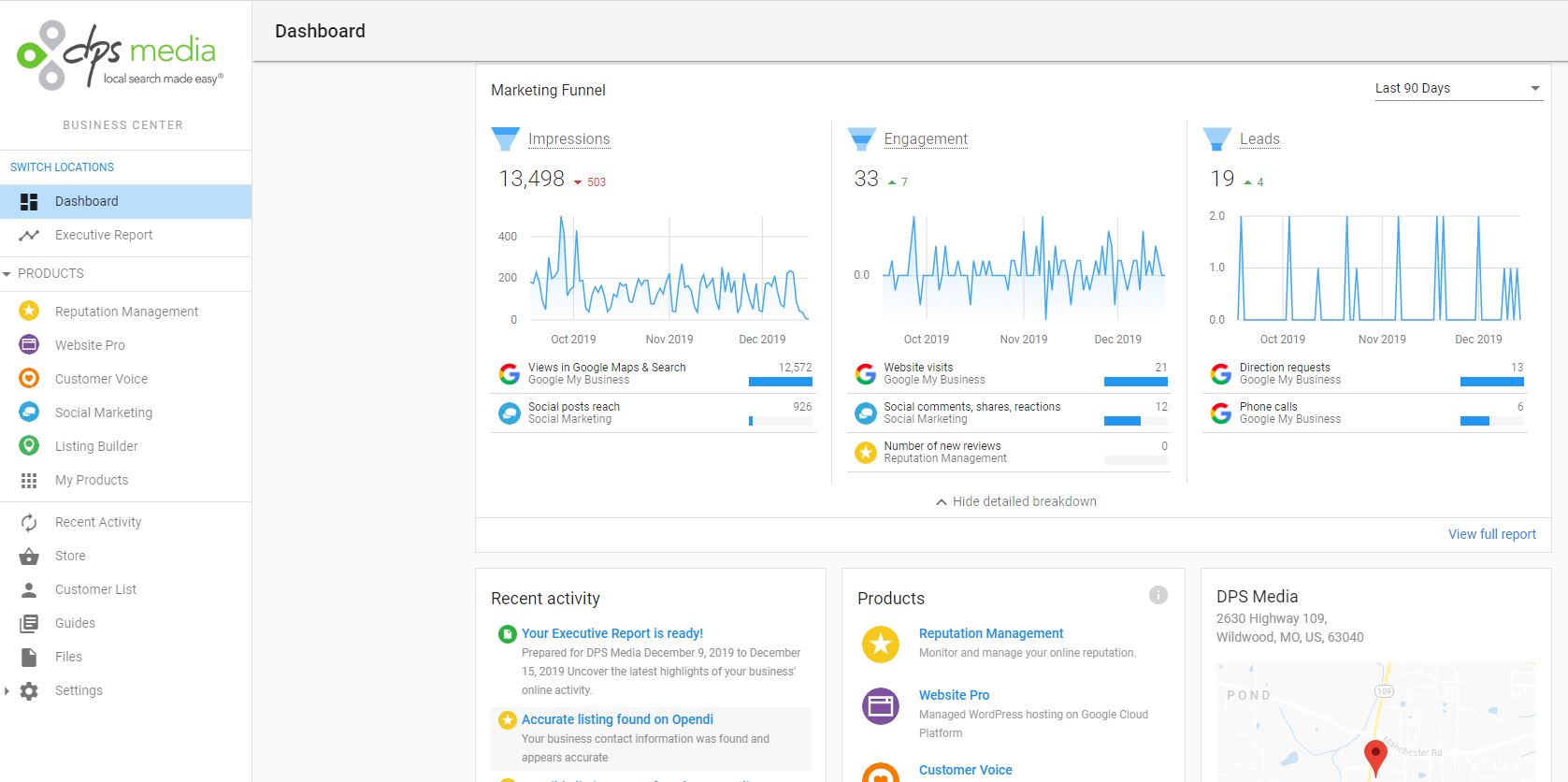Click the Reputation Management star icon in sidebar

click(29, 311)
